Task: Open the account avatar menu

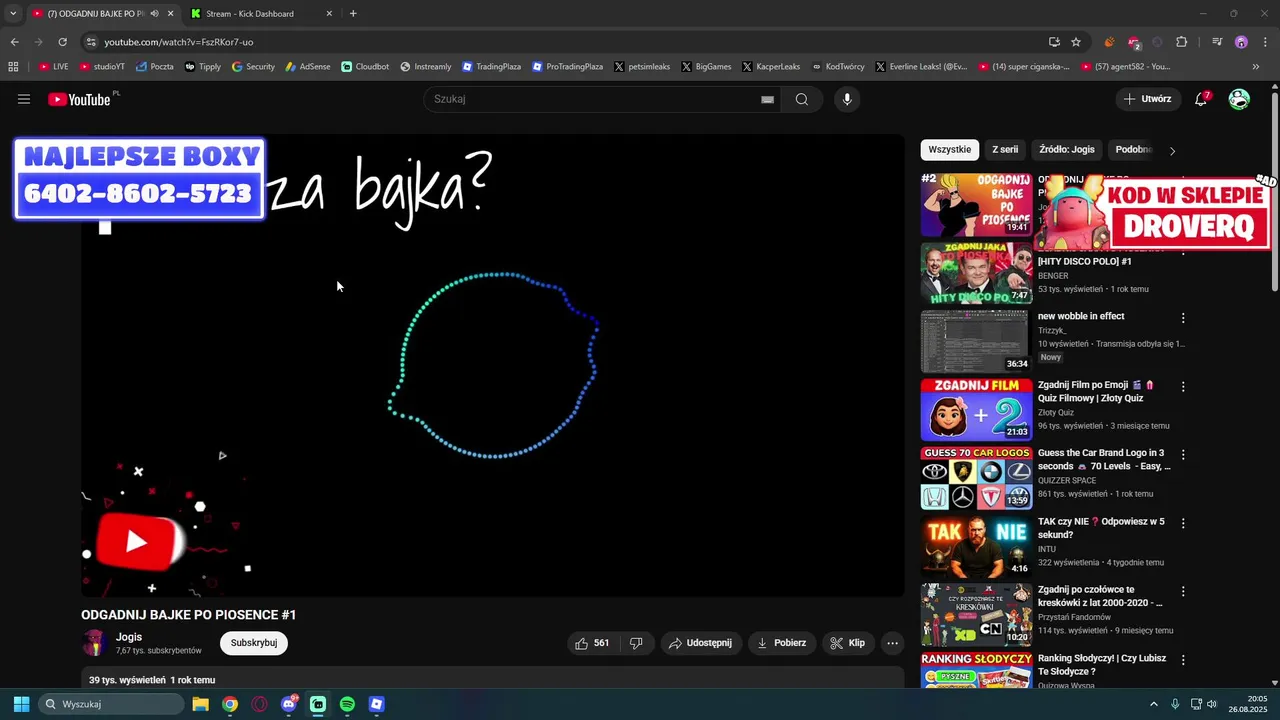Action: tap(1239, 99)
